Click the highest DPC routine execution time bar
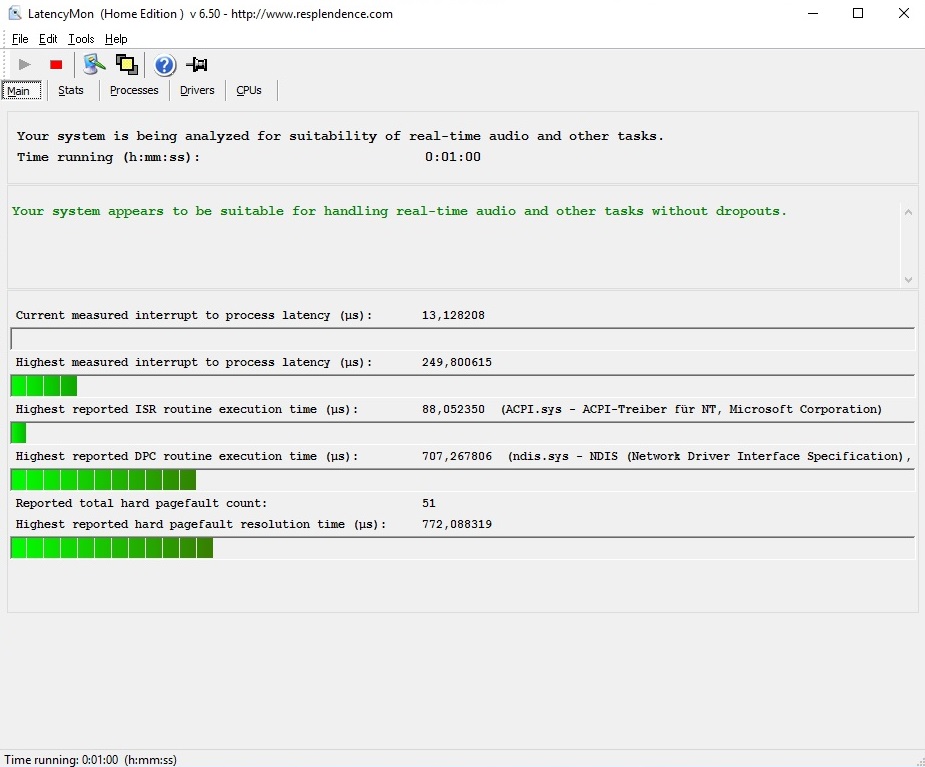This screenshot has height=767, width=925. point(462,480)
